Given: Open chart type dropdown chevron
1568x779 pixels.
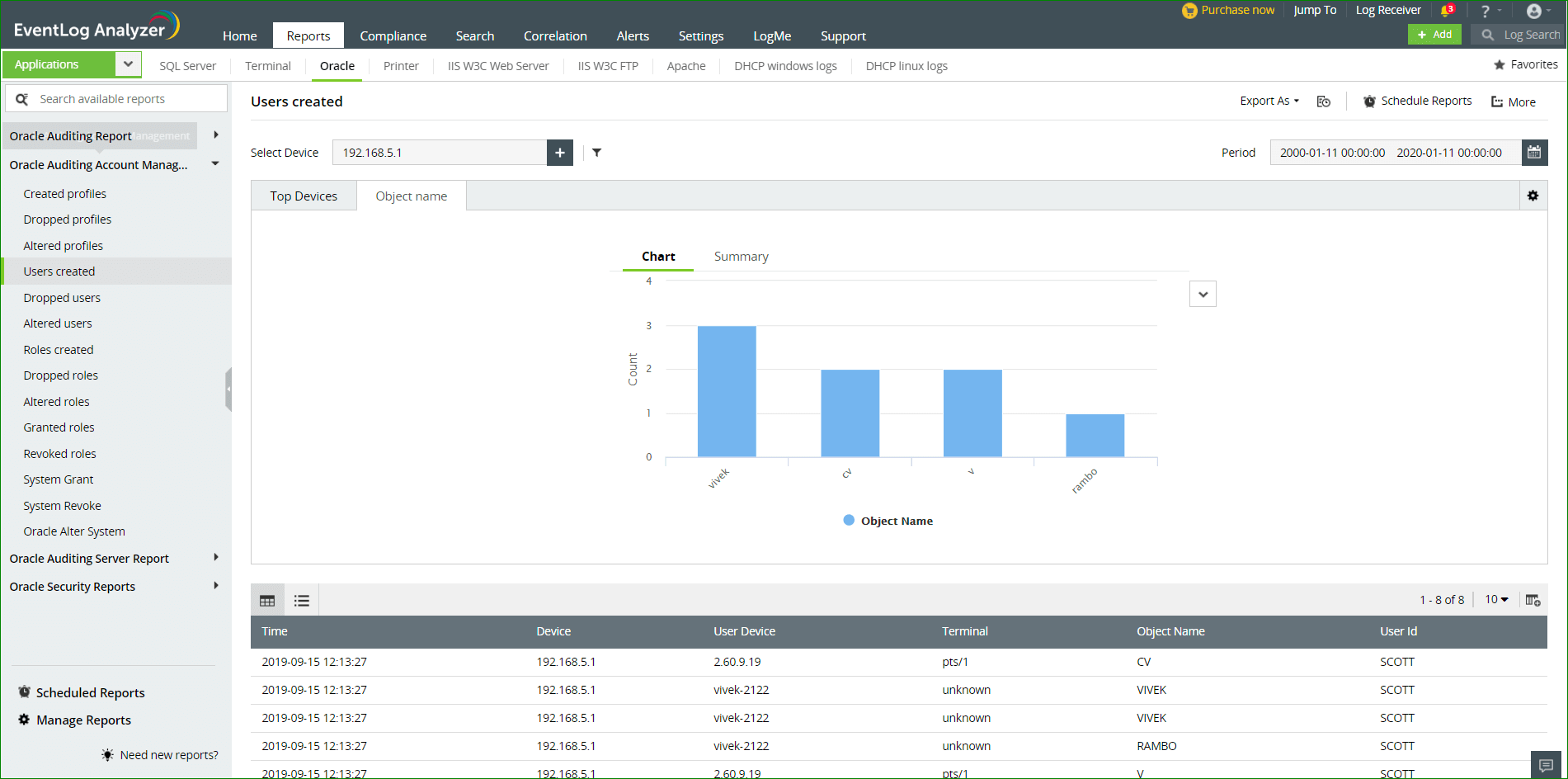Looking at the screenshot, I should [x=1203, y=294].
